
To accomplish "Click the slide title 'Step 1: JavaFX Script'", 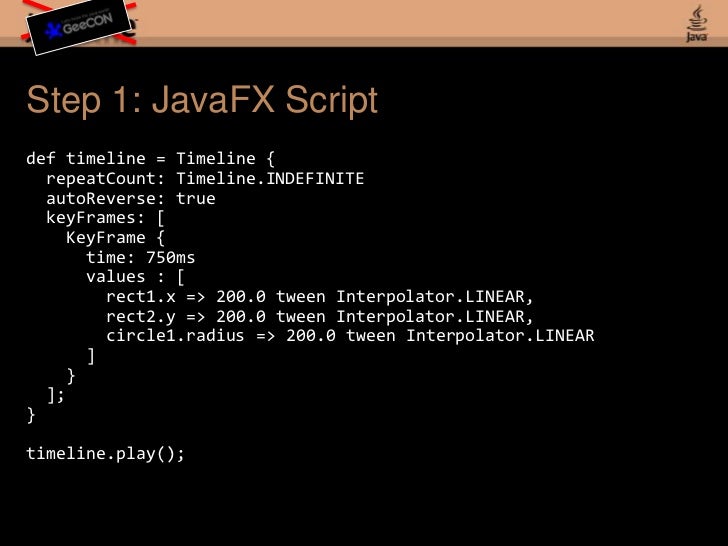I will pyautogui.click(x=202, y=99).
